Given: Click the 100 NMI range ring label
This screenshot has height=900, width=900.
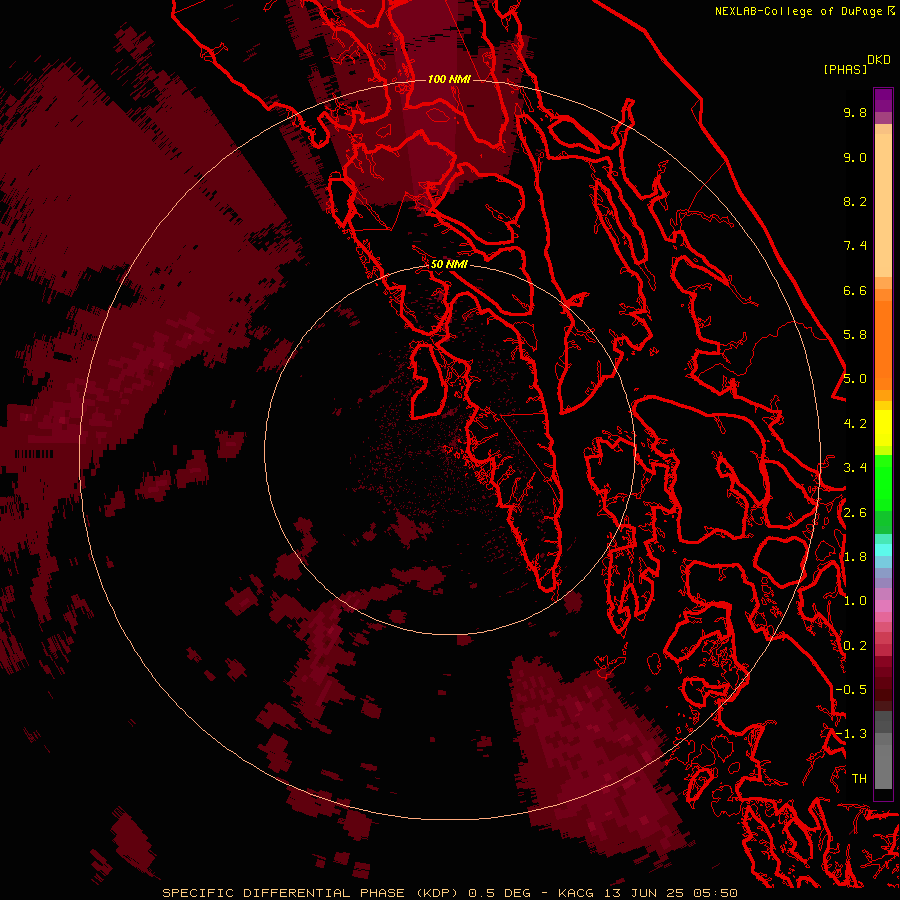Looking at the screenshot, I should point(449,79).
